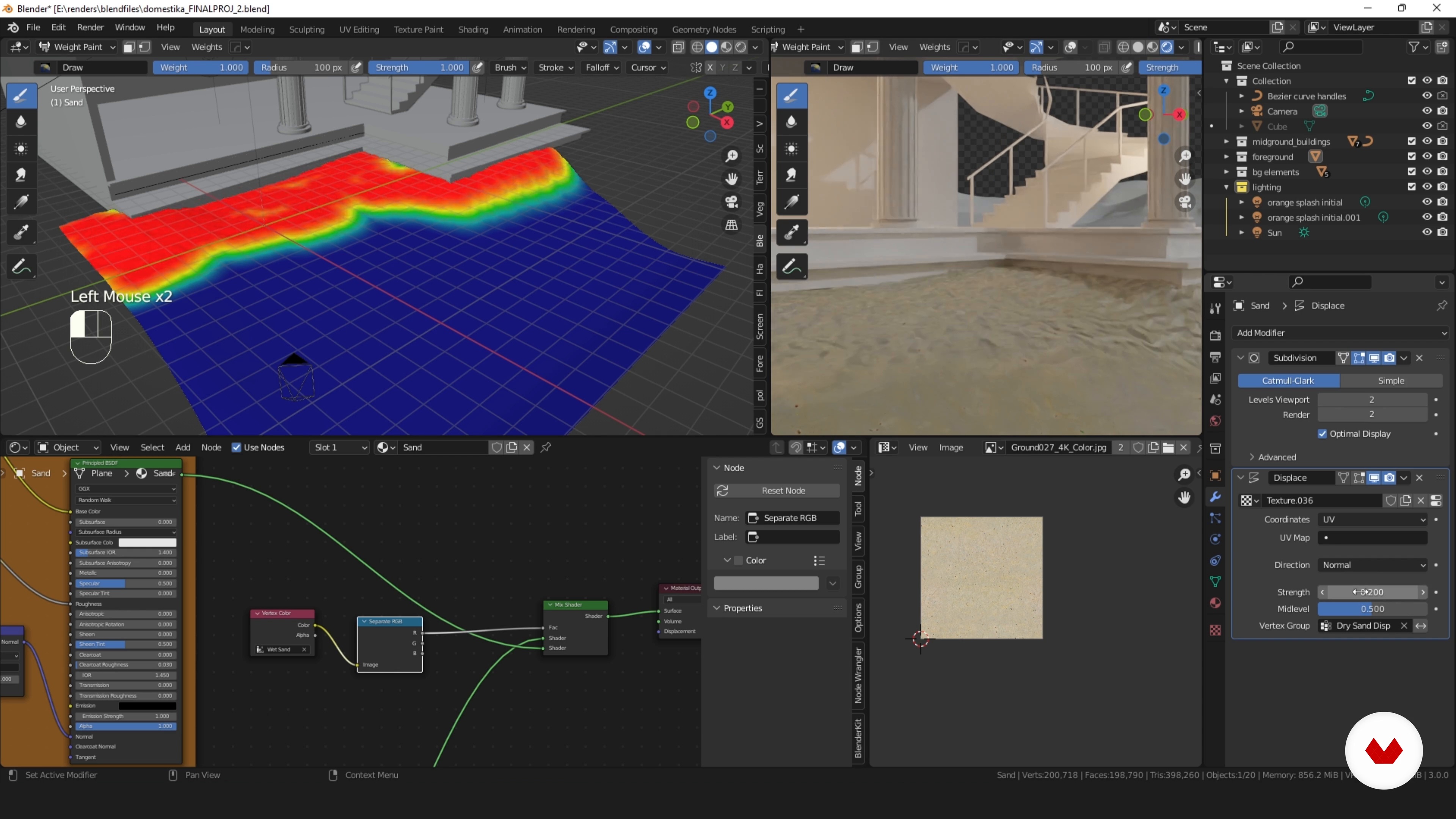Toggle Displace modifier render camera icon
Image resolution: width=1456 pixels, height=819 pixels.
[x=1389, y=478]
